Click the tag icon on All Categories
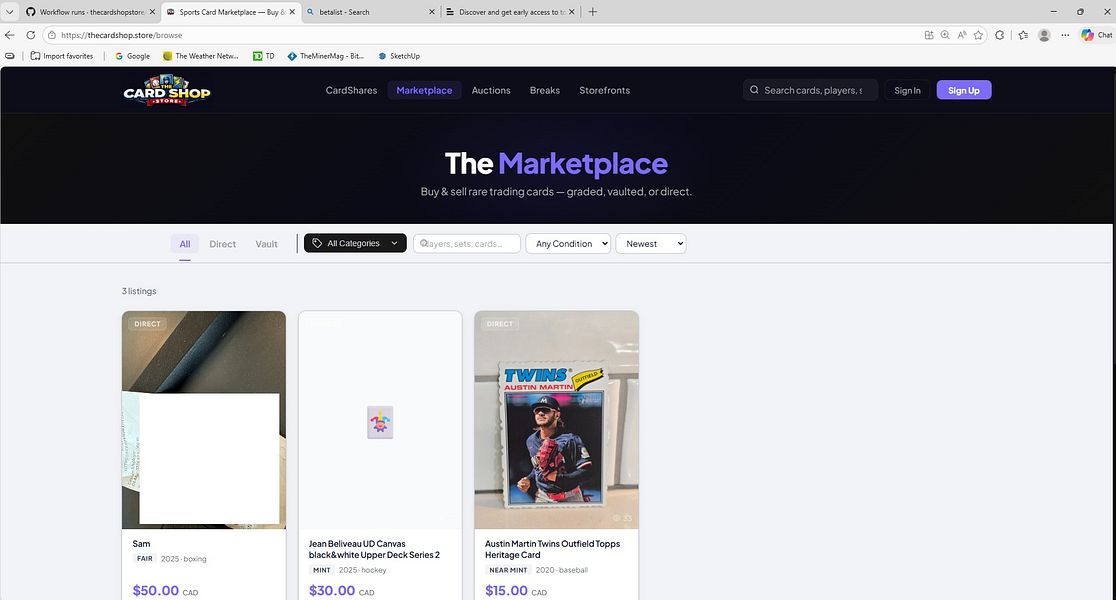1116x600 pixels. pyautogui.click(x=317, y=243)
